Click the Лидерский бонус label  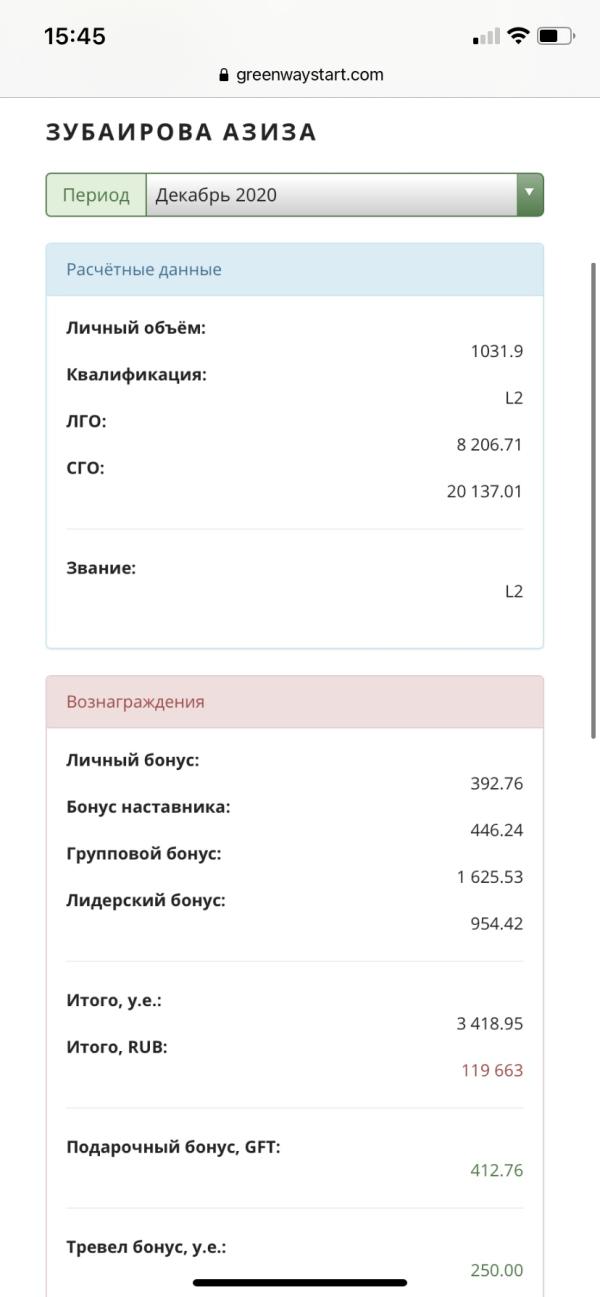click(x=146, y=900)
